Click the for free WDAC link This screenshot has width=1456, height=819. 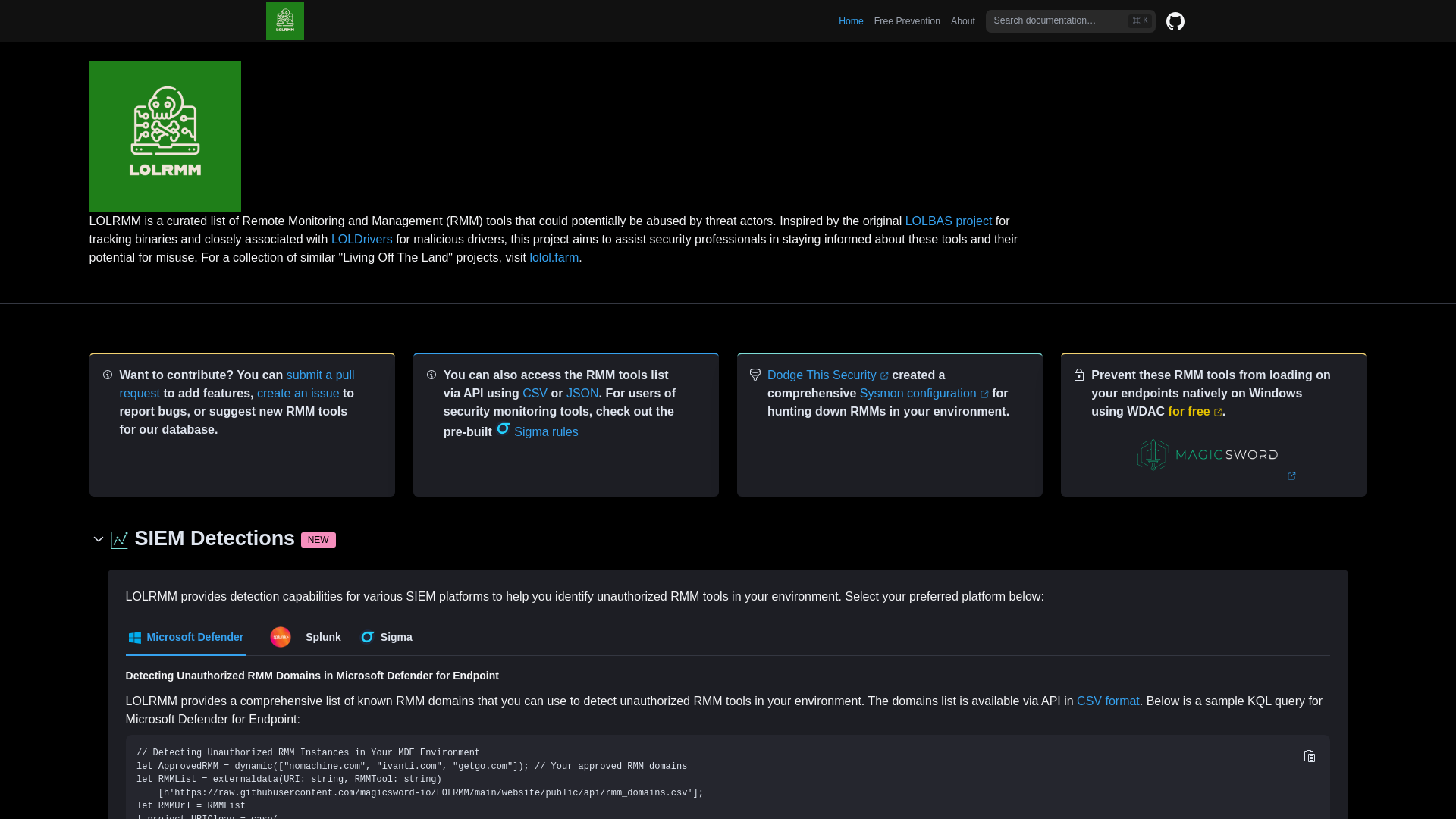click(x=1195, y=412)
